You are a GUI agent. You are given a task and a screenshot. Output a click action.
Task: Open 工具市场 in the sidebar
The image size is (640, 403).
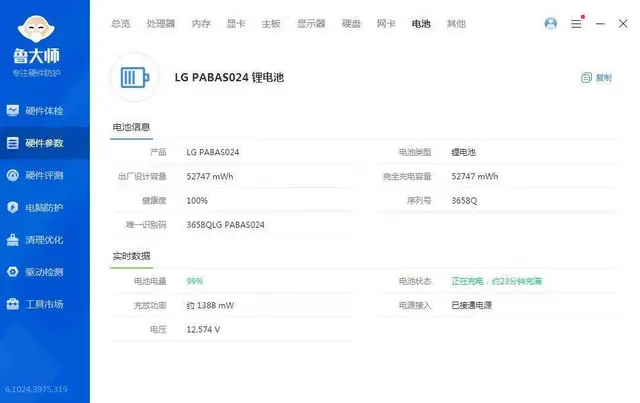tap(45, 304)
